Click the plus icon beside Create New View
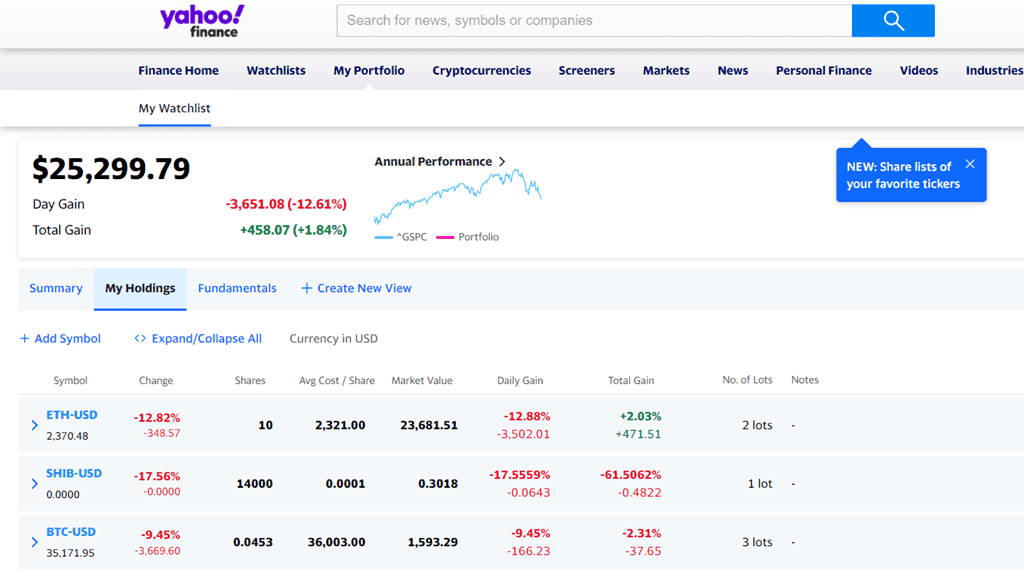This screenshot has height=585, width=1024. (x=306, y=288)
